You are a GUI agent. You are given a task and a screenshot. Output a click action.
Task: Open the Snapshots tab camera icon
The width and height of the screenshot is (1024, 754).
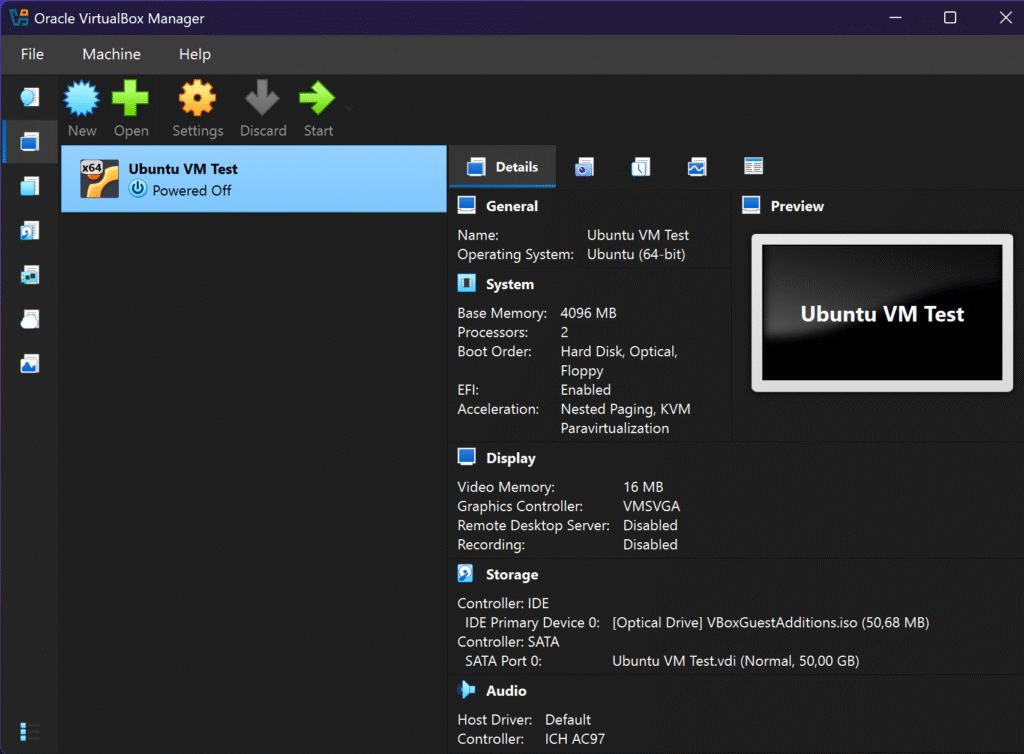(584, 167)
